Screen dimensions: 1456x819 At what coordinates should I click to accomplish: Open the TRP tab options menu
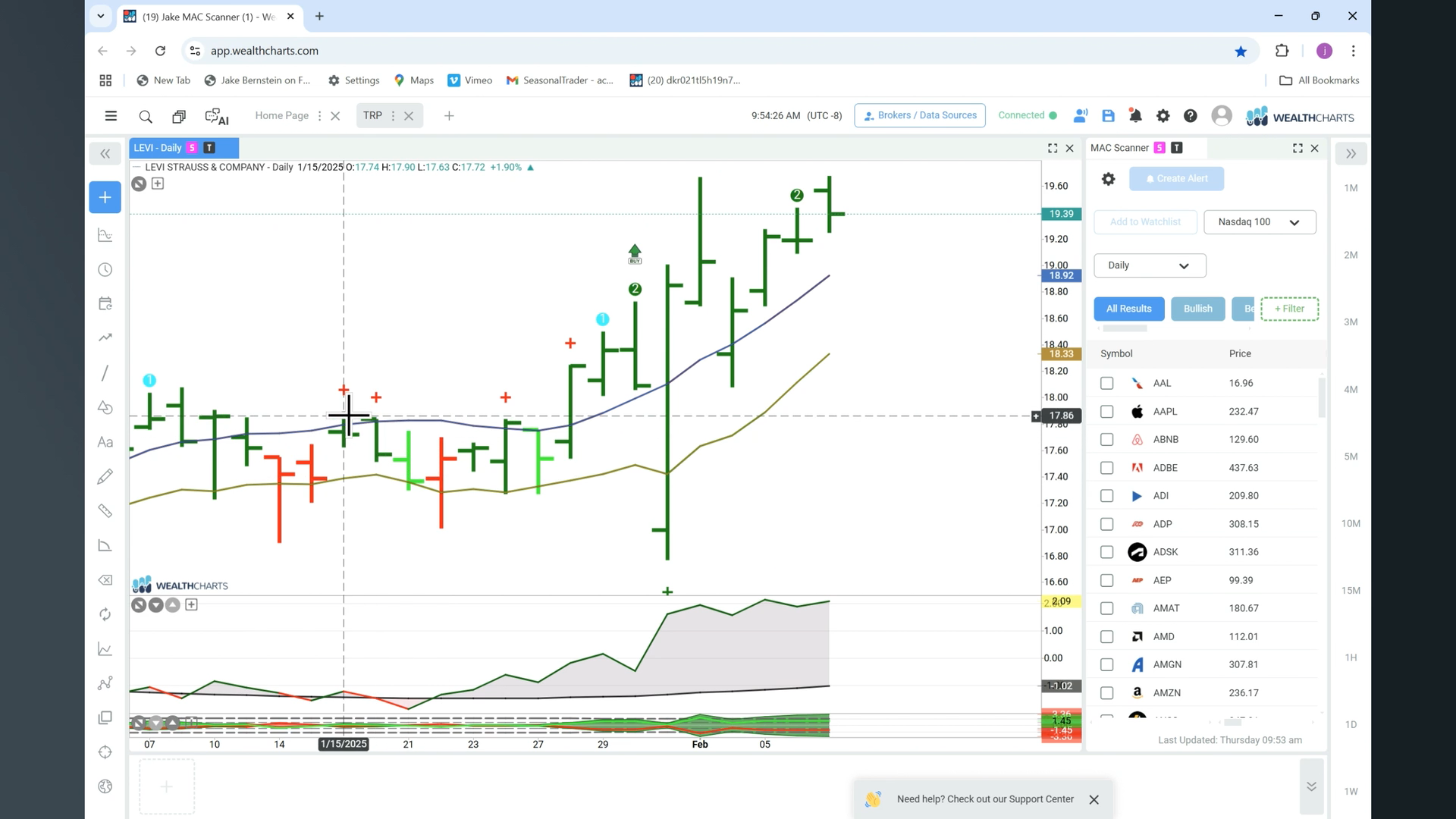pyautogui.click(x=393, y=116)
